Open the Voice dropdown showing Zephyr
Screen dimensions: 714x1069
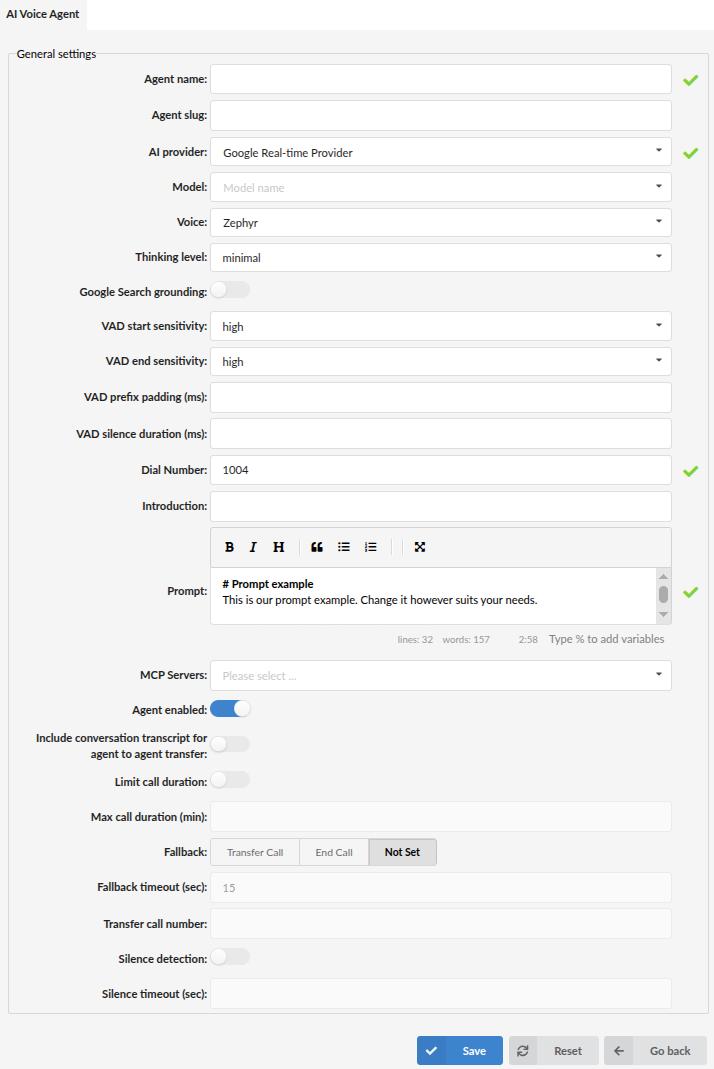[x=441, y=222]
